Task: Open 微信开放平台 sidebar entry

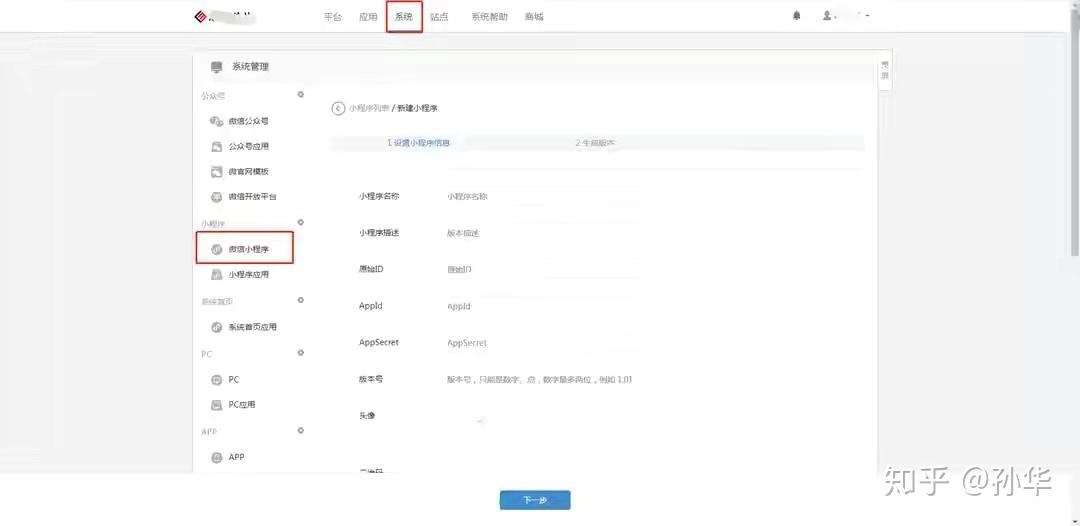Action: click(253, 197)
